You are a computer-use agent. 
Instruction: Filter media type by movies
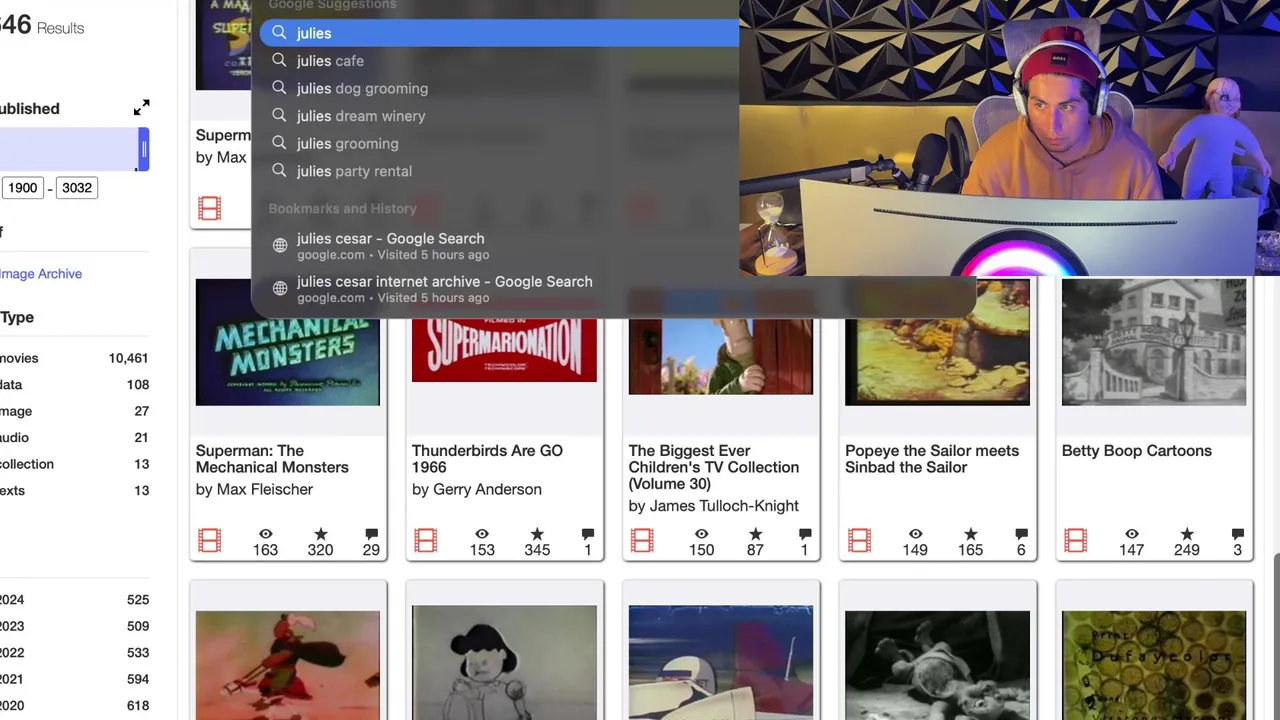coord(19,358)
